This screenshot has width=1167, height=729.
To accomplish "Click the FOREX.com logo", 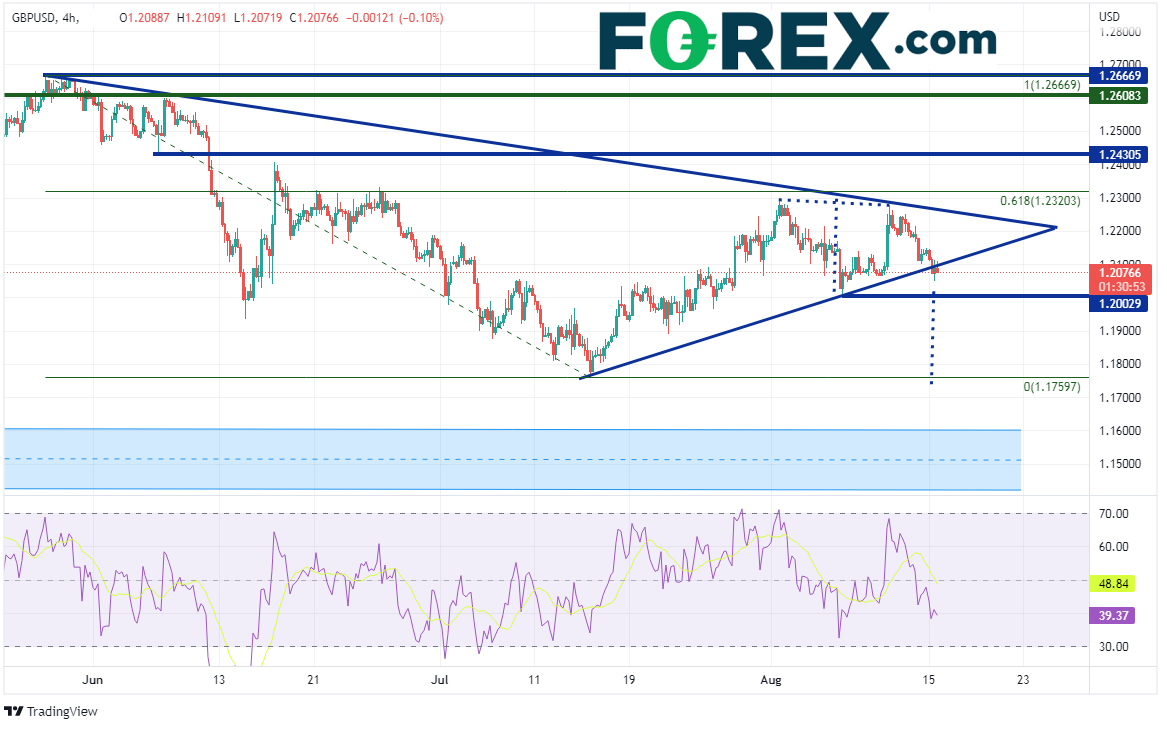I will click(797, 39).
